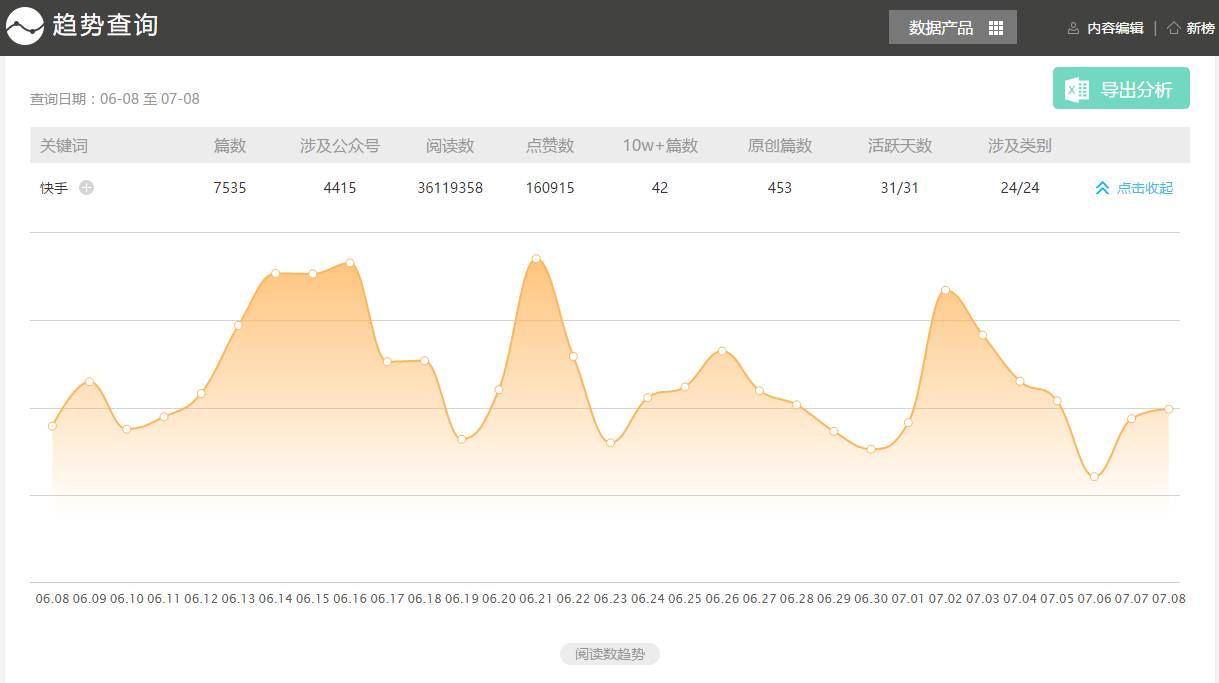Image resolution: width=1219 pixels, height=683 pixels.
Task: Click the 07.02 data point marker
Action: (945, 290)
